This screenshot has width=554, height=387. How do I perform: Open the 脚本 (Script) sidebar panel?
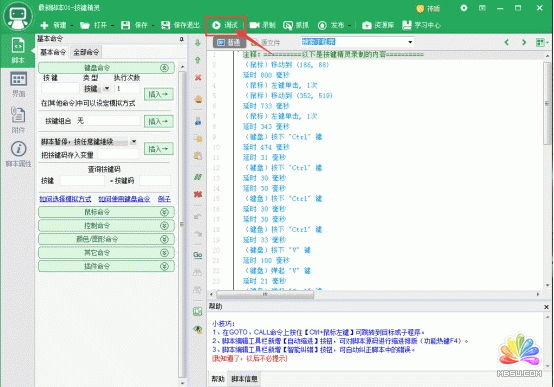[18, 51]
